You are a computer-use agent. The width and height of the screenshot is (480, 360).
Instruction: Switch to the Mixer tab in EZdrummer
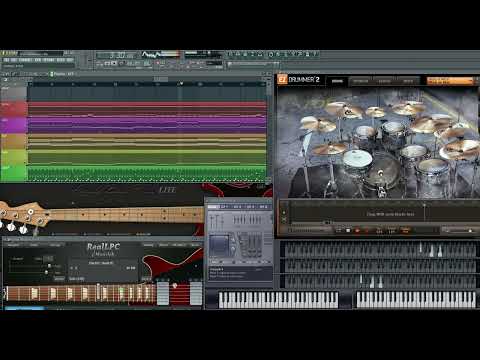pyautogui.click(x=408, y=81)
